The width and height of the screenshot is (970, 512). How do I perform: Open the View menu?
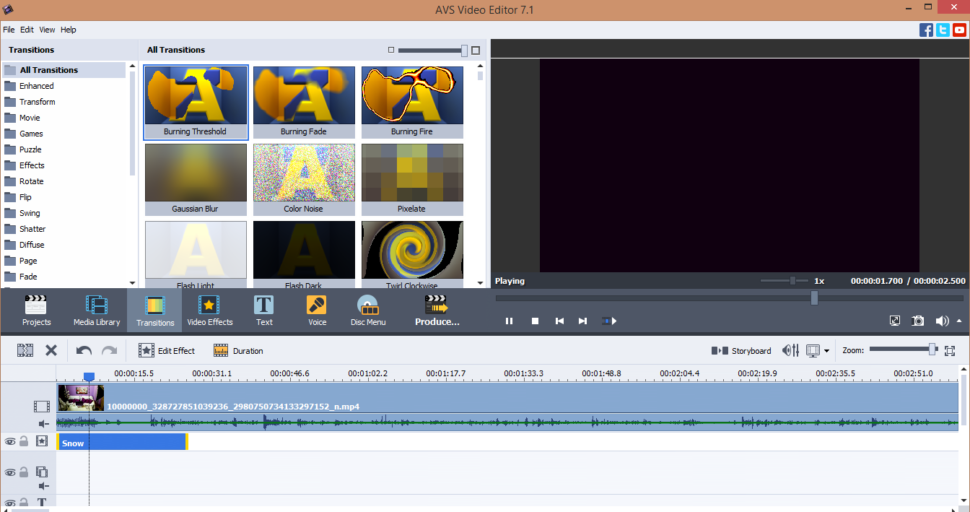click(x=47, y=30)
